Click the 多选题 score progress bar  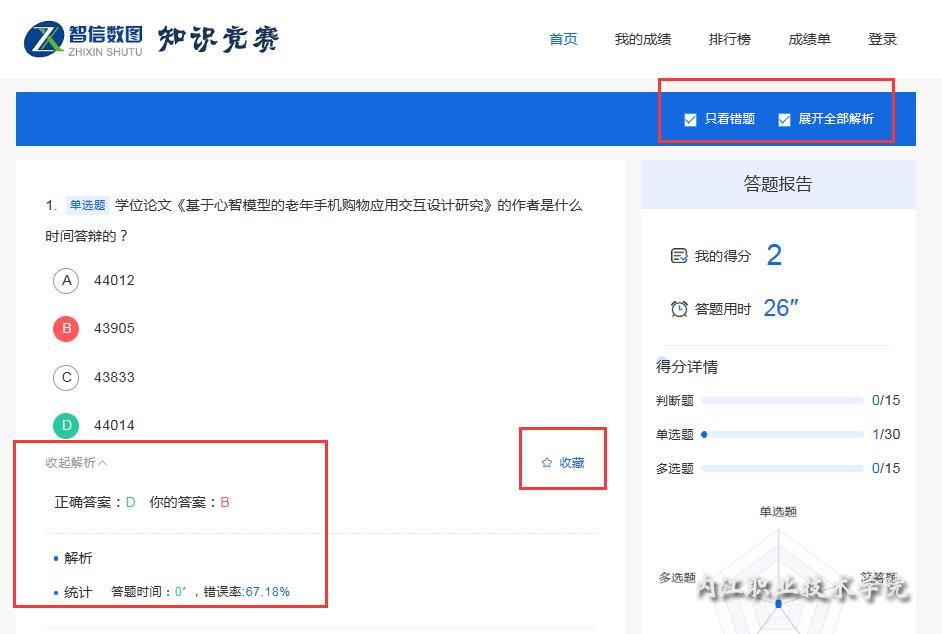point(782,468)
